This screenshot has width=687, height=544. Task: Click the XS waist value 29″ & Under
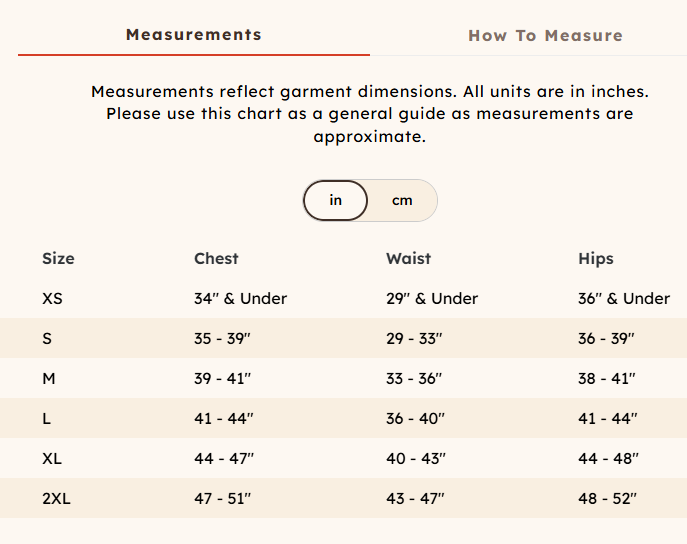click(x=432, y=298)
